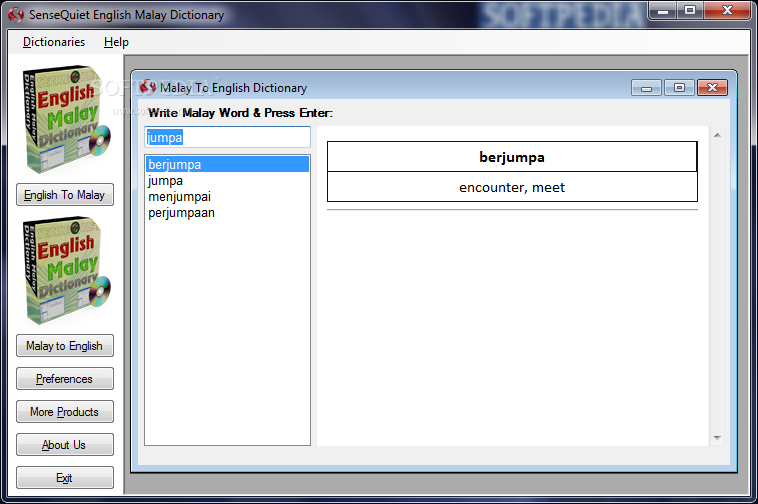Open the Dictionaries menu
758x504 pixels.
point(54,42)
